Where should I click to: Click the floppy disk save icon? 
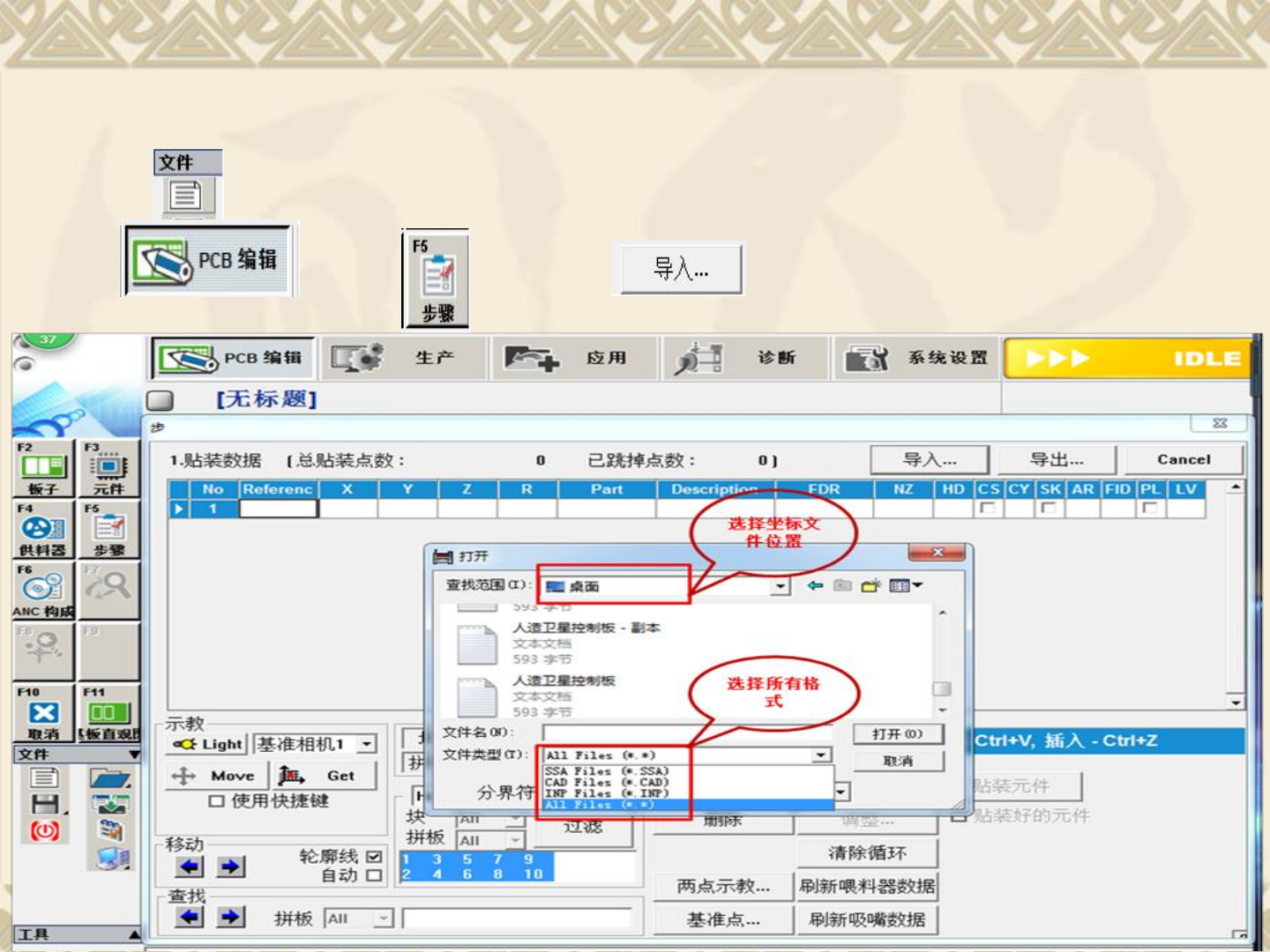44,804
